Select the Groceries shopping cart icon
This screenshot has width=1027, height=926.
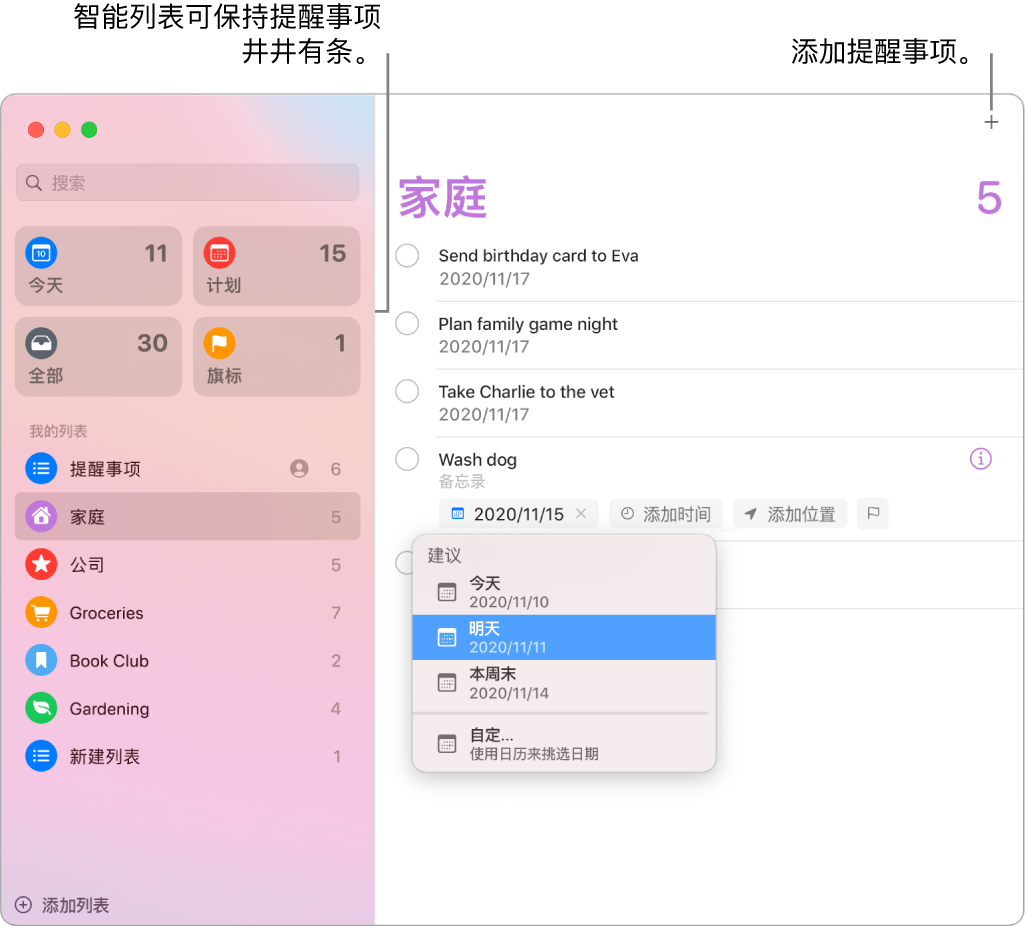coord(41,612)
